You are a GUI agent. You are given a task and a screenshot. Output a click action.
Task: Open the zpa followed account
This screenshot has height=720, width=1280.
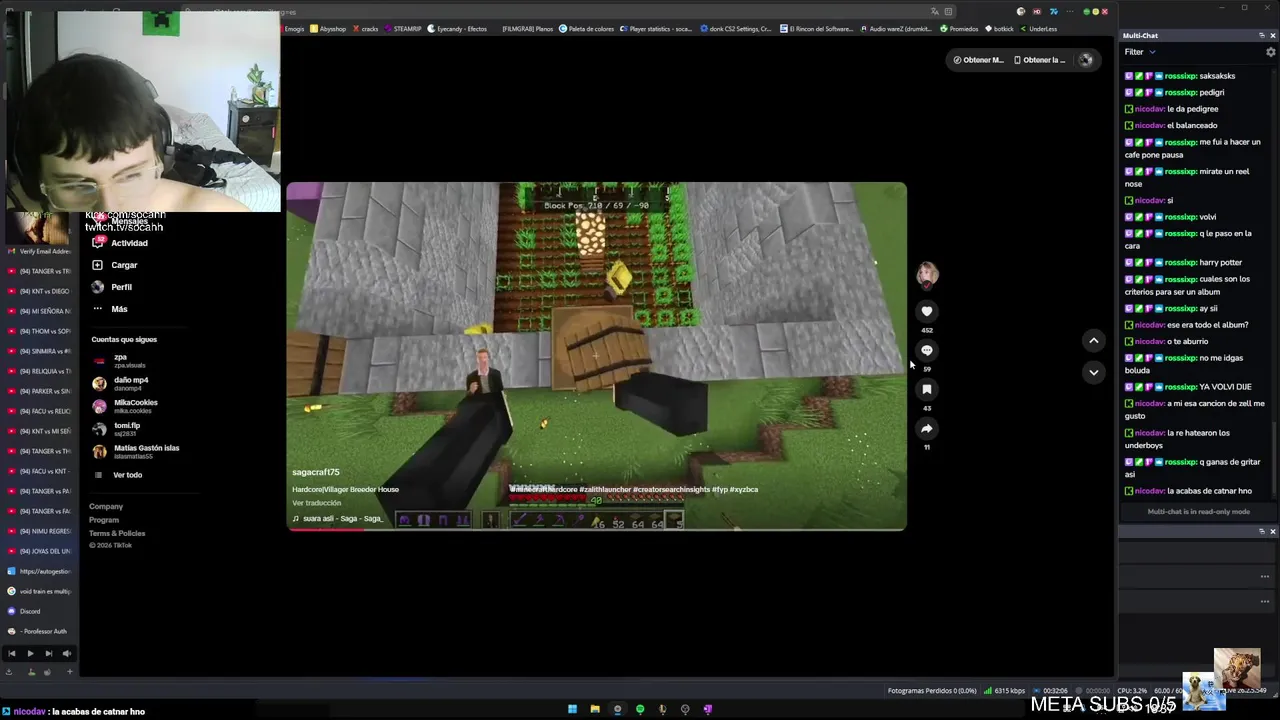tap(120, 360)
